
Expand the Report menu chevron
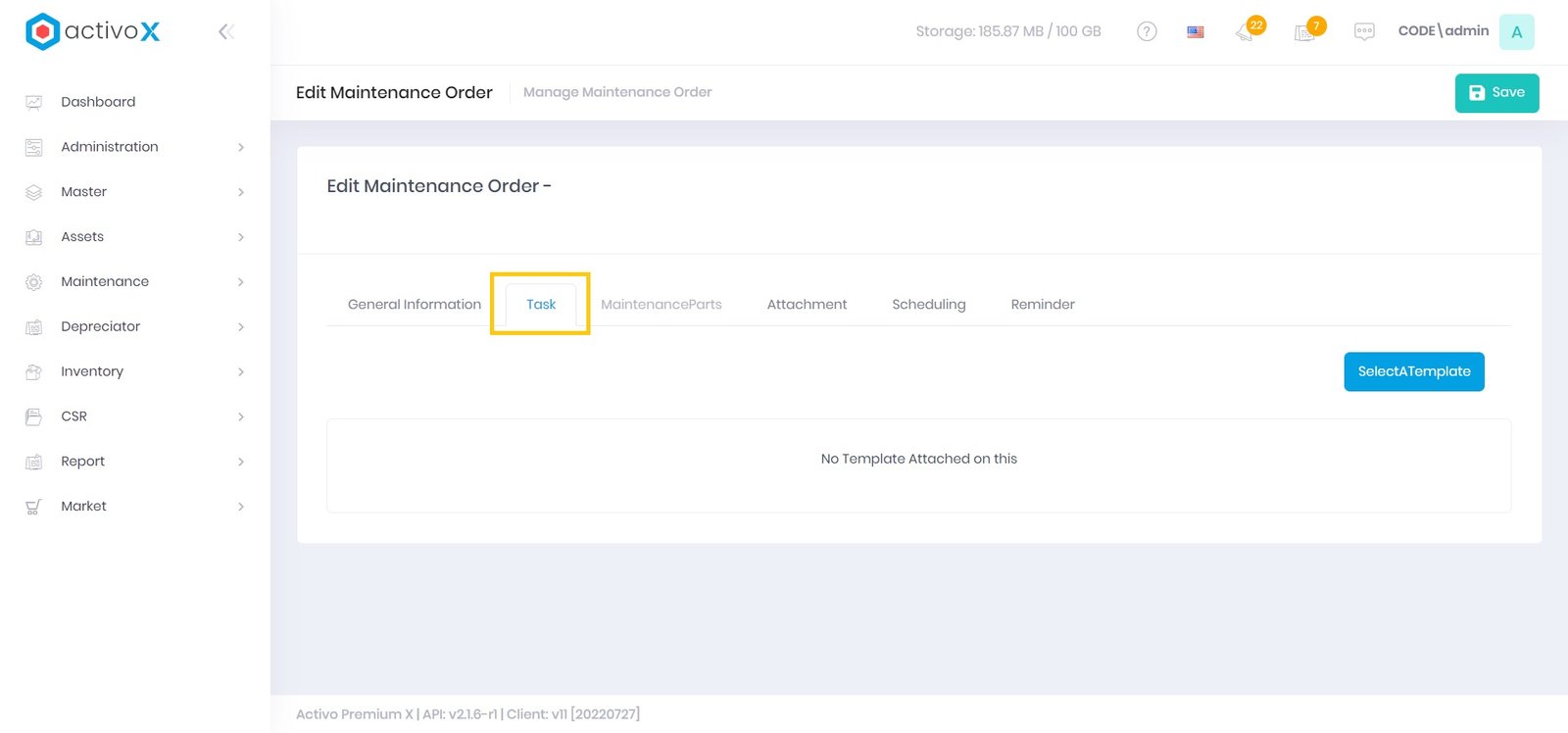[x=241, y=462]
